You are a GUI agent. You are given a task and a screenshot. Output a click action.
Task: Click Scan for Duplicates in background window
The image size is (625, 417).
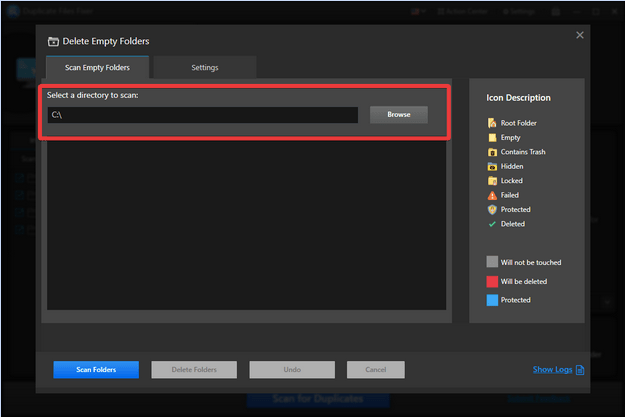point(318,399)
